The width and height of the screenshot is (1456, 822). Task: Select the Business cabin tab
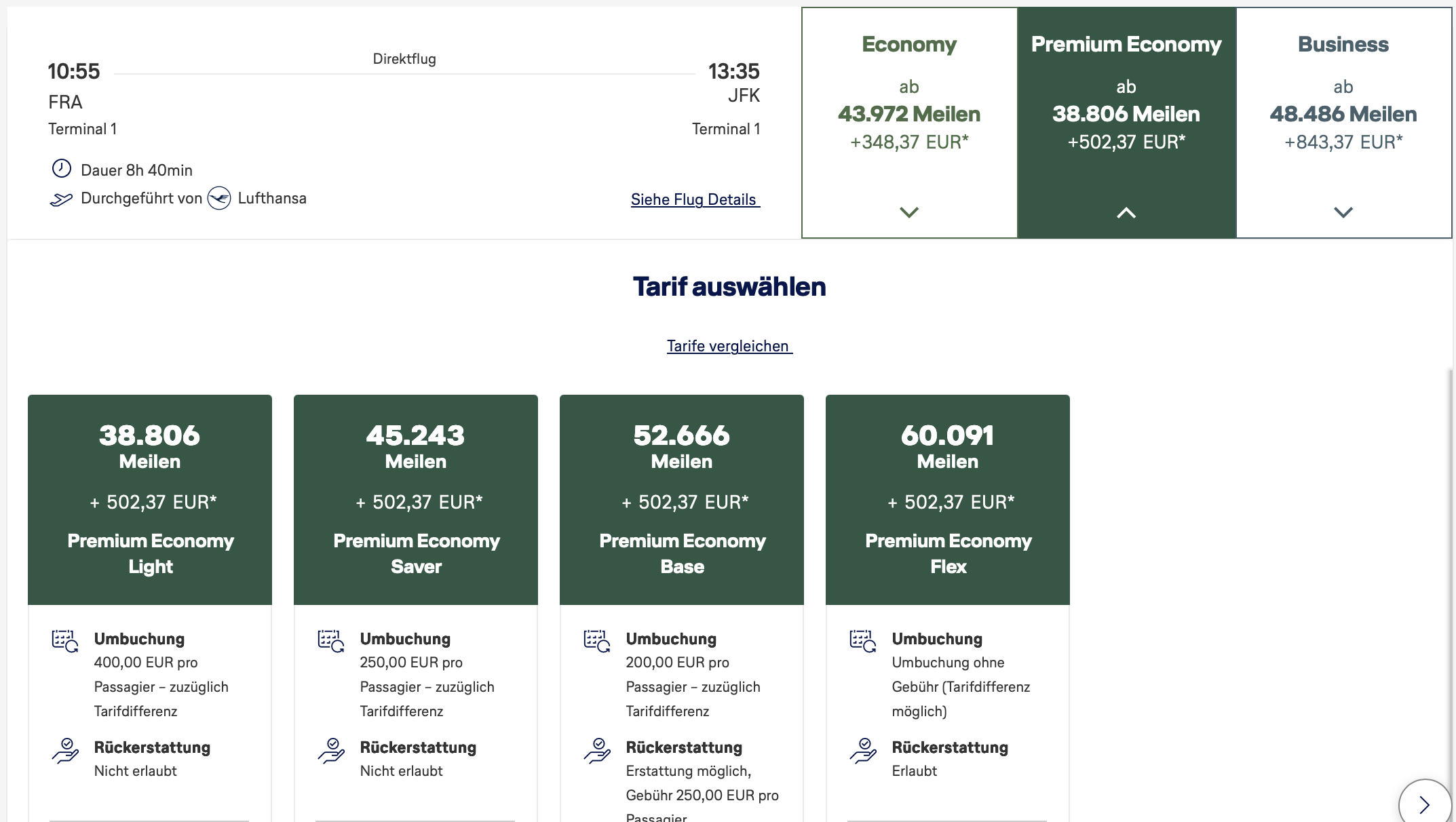(1343, 123)
